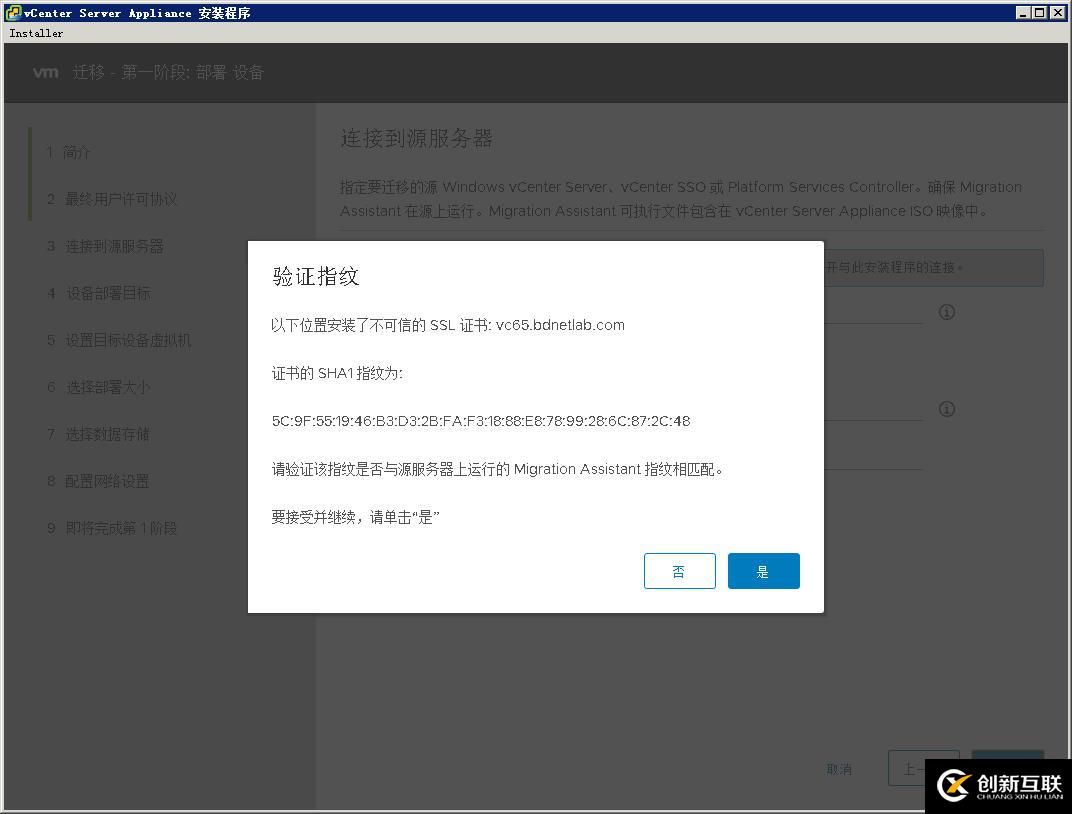Select step 8 配置网络设置
1072x814 pixels.
98,481
